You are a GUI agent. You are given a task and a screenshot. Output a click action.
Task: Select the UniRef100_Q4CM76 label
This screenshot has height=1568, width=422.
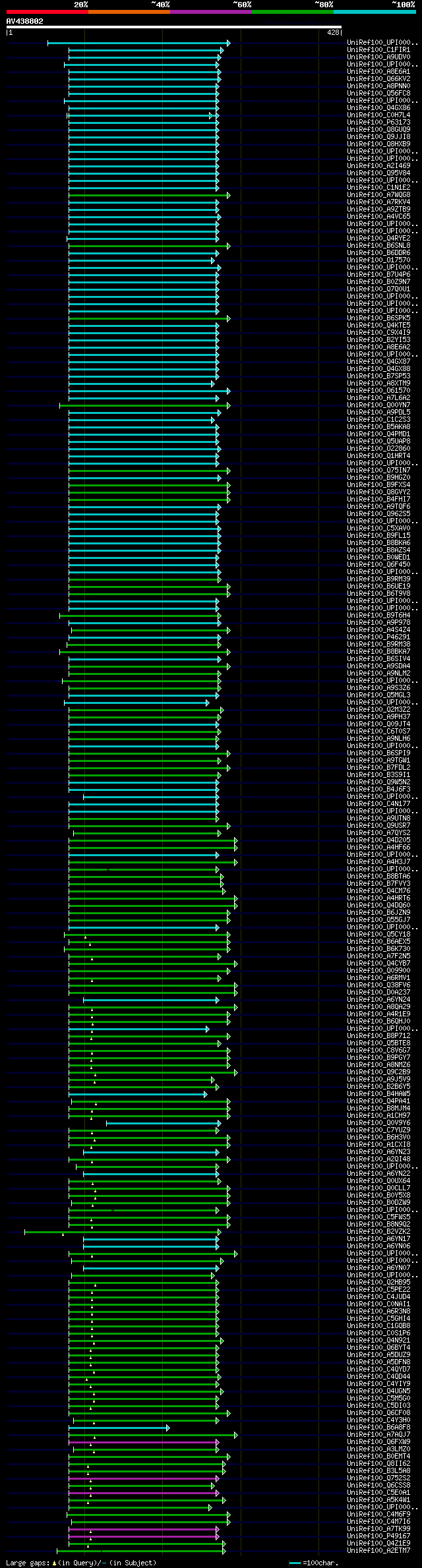(378, 890)
